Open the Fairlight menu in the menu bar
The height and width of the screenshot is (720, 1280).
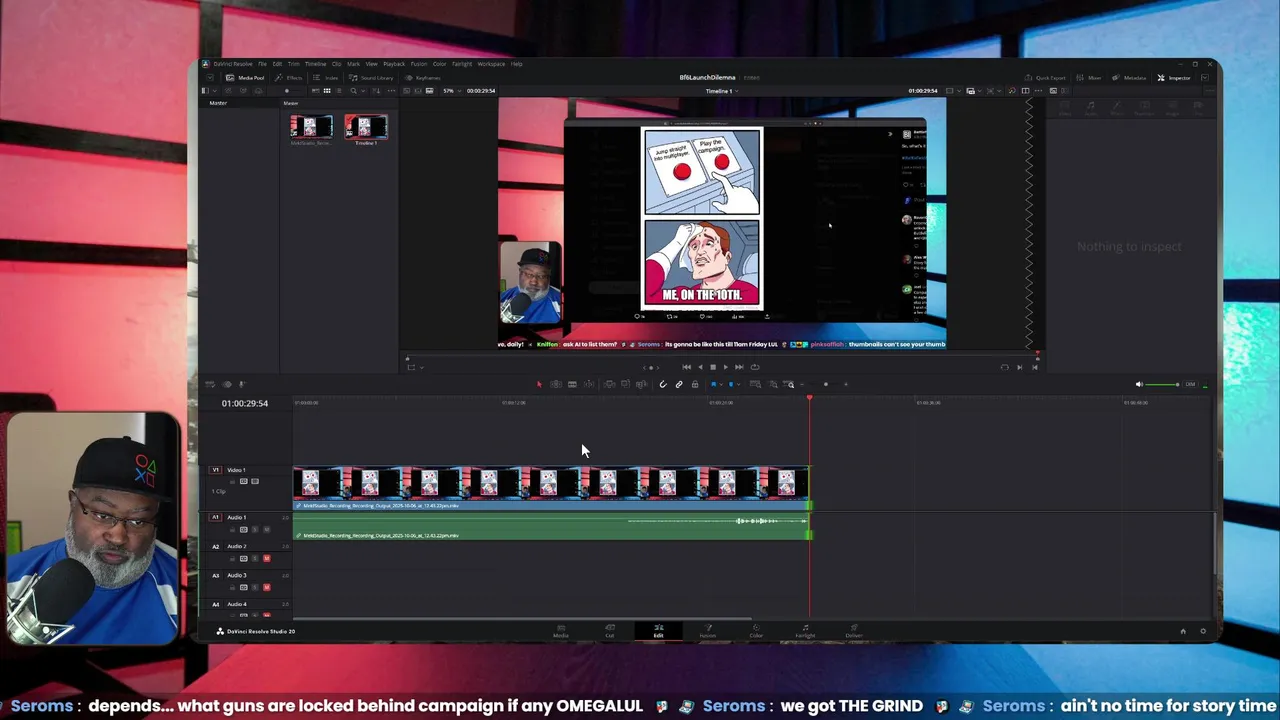click(462, 64)
